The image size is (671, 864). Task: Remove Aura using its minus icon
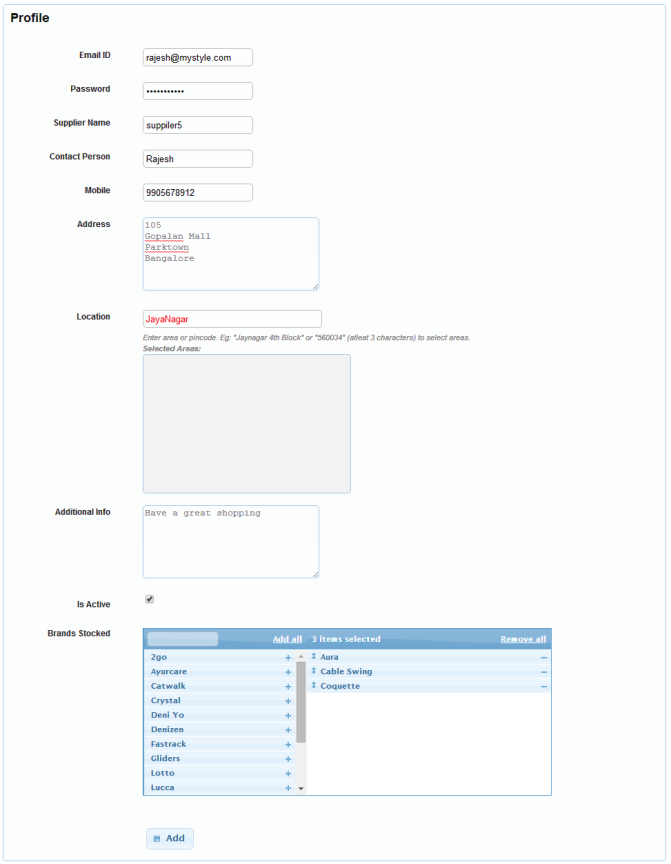[544, 657]
